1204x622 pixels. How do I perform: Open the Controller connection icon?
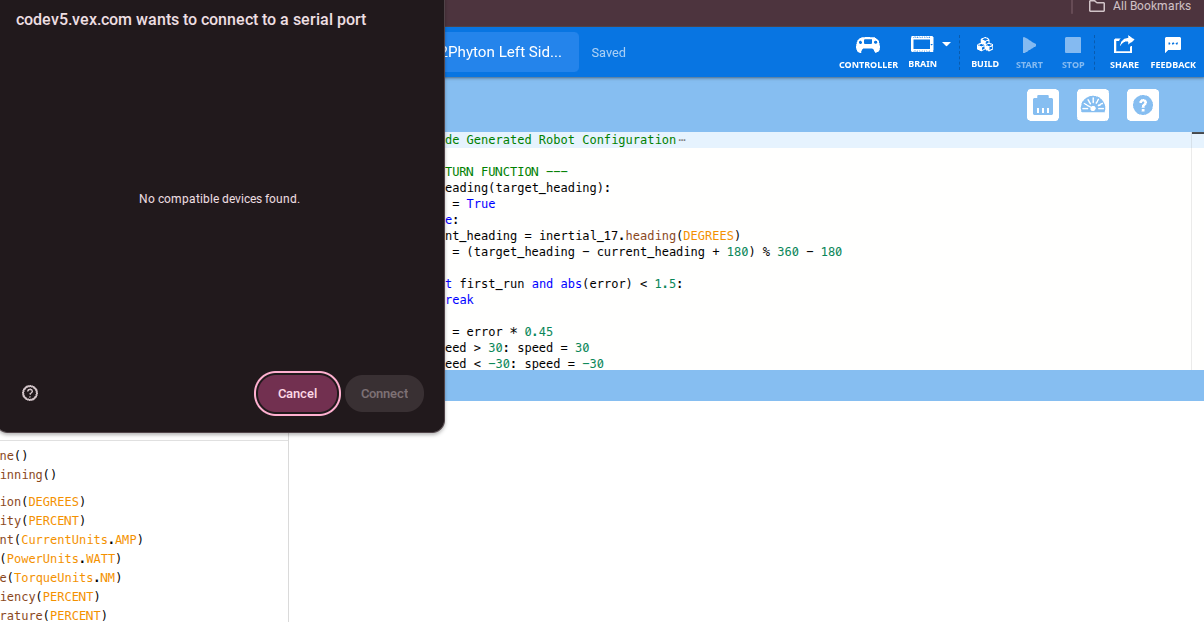868,52
